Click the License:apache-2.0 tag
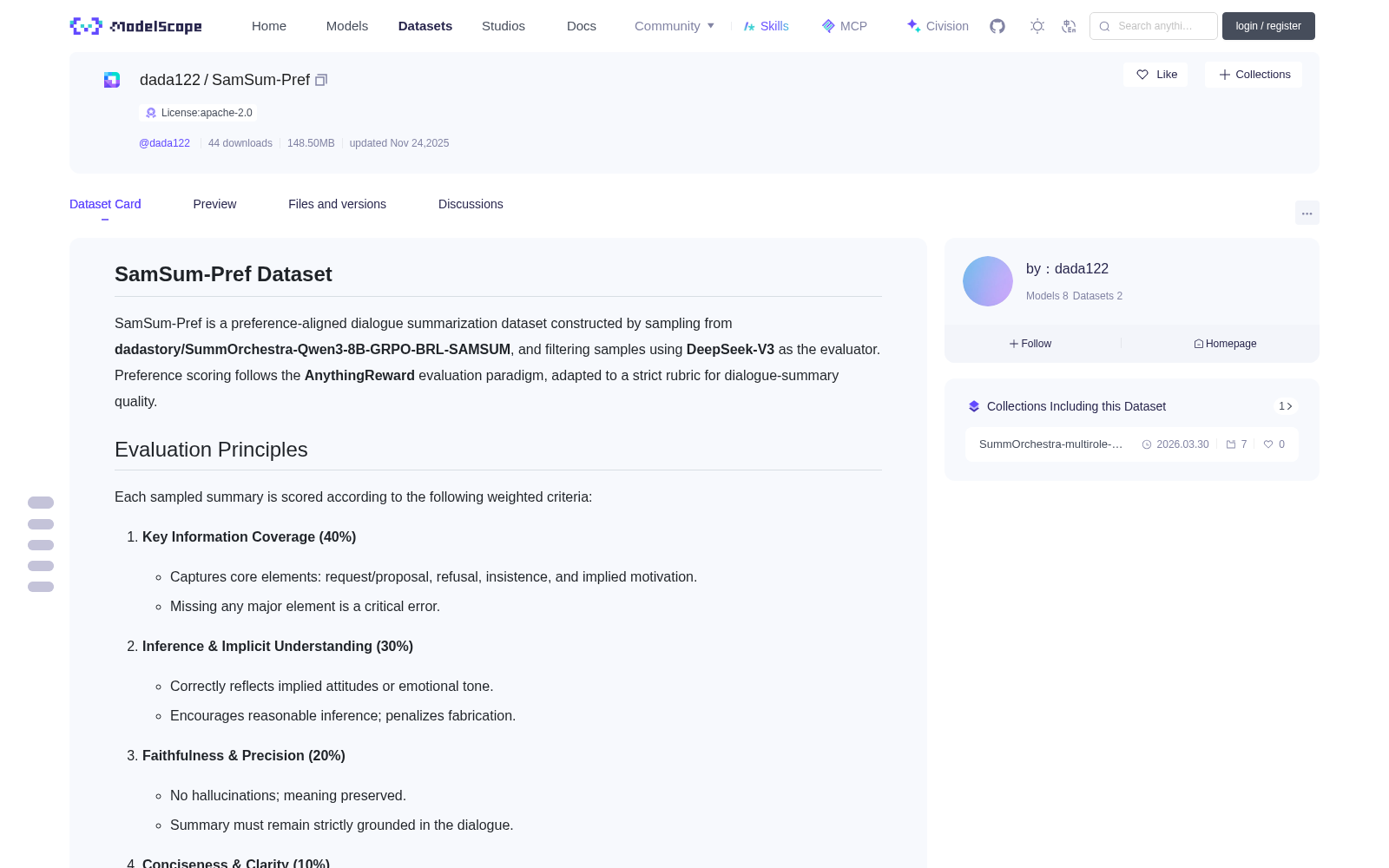Image resolution: width=1389 pixels, height=868 pixels. (198, 113)
